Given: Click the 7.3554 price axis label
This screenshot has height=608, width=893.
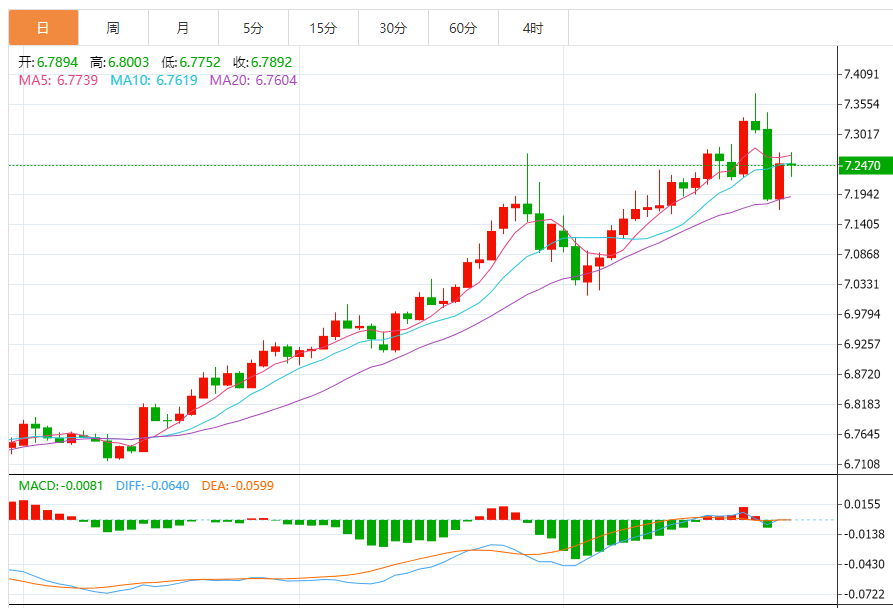Looking at the screenshot, I should pos(862,104).
